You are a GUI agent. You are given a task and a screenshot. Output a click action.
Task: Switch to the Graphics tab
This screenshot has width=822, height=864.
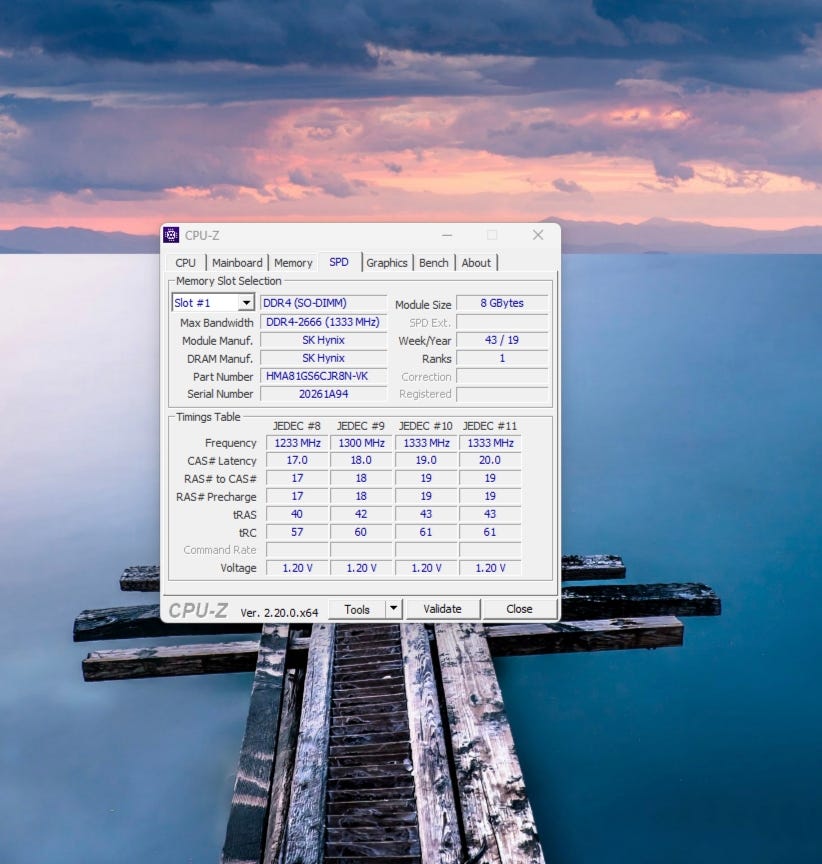(x=387, y=263)
